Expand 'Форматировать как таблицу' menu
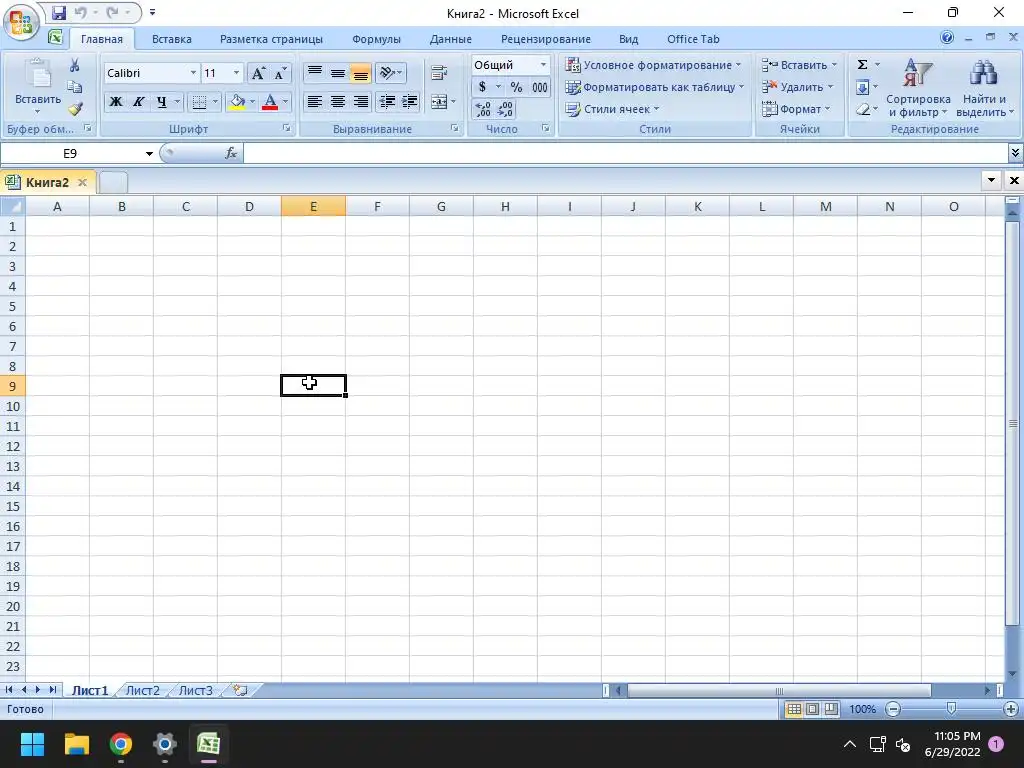1024x768 pixels. pyautogui.click(x=655, y=87)
